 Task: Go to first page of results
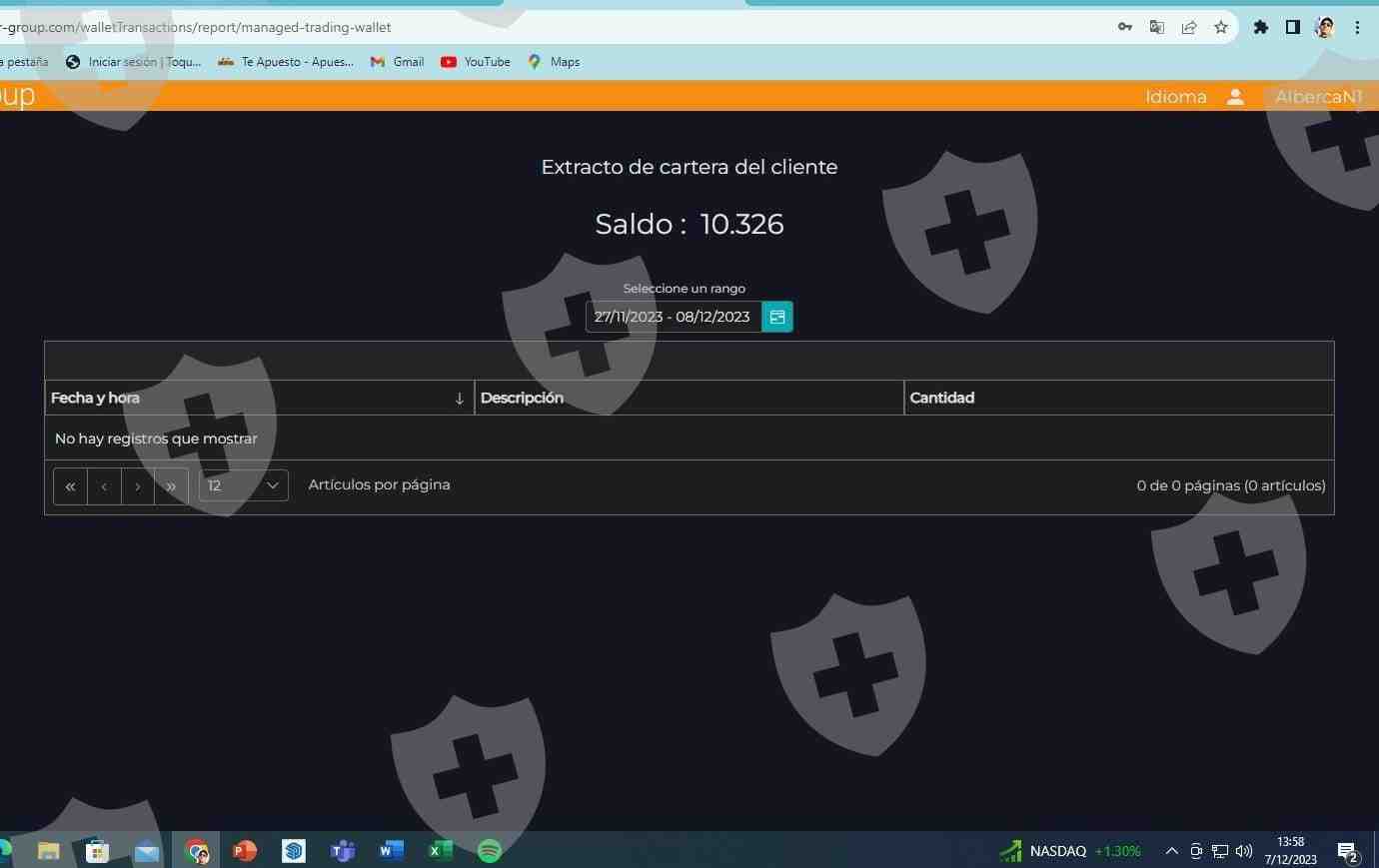tap(70, 486)
